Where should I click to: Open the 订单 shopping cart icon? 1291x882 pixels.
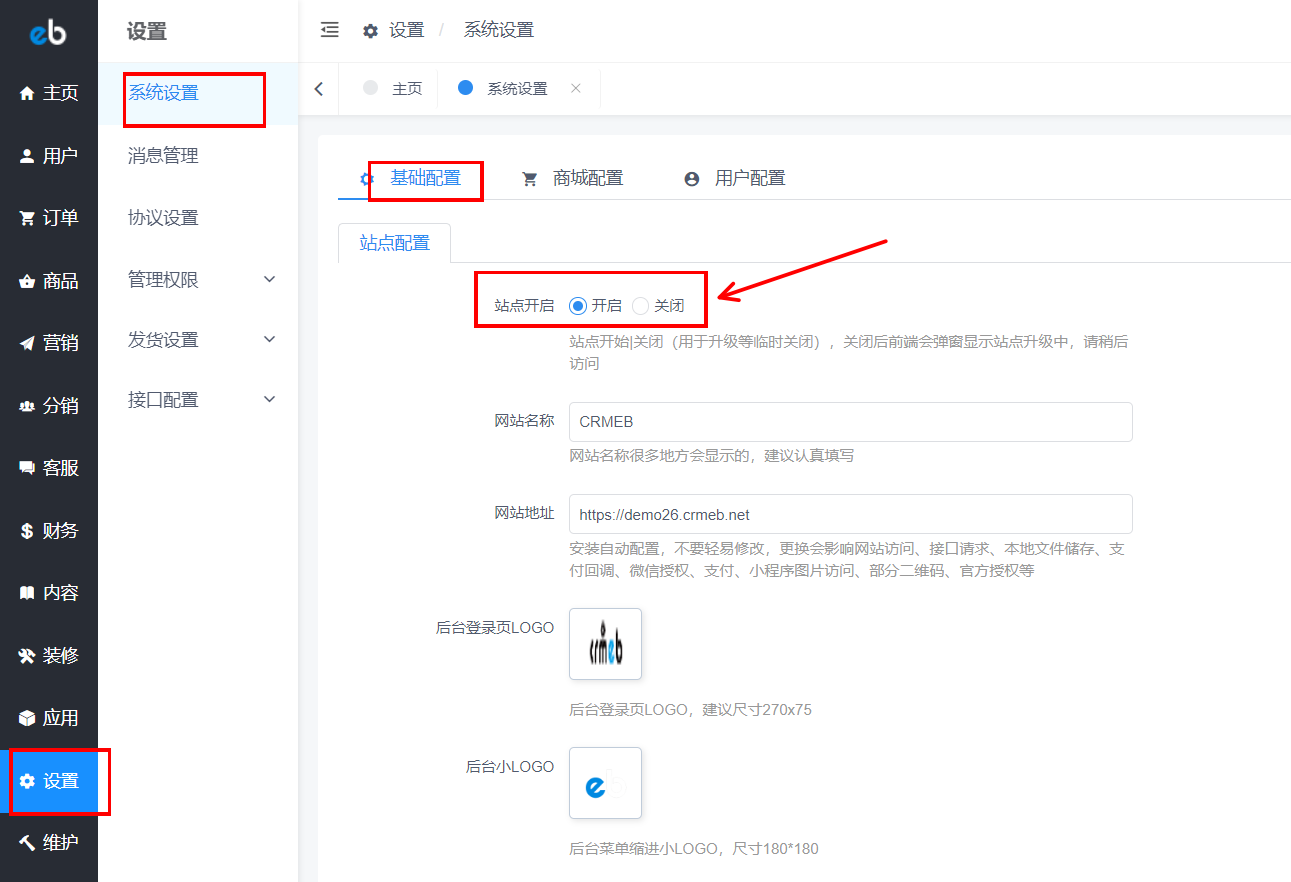[27, 218]
